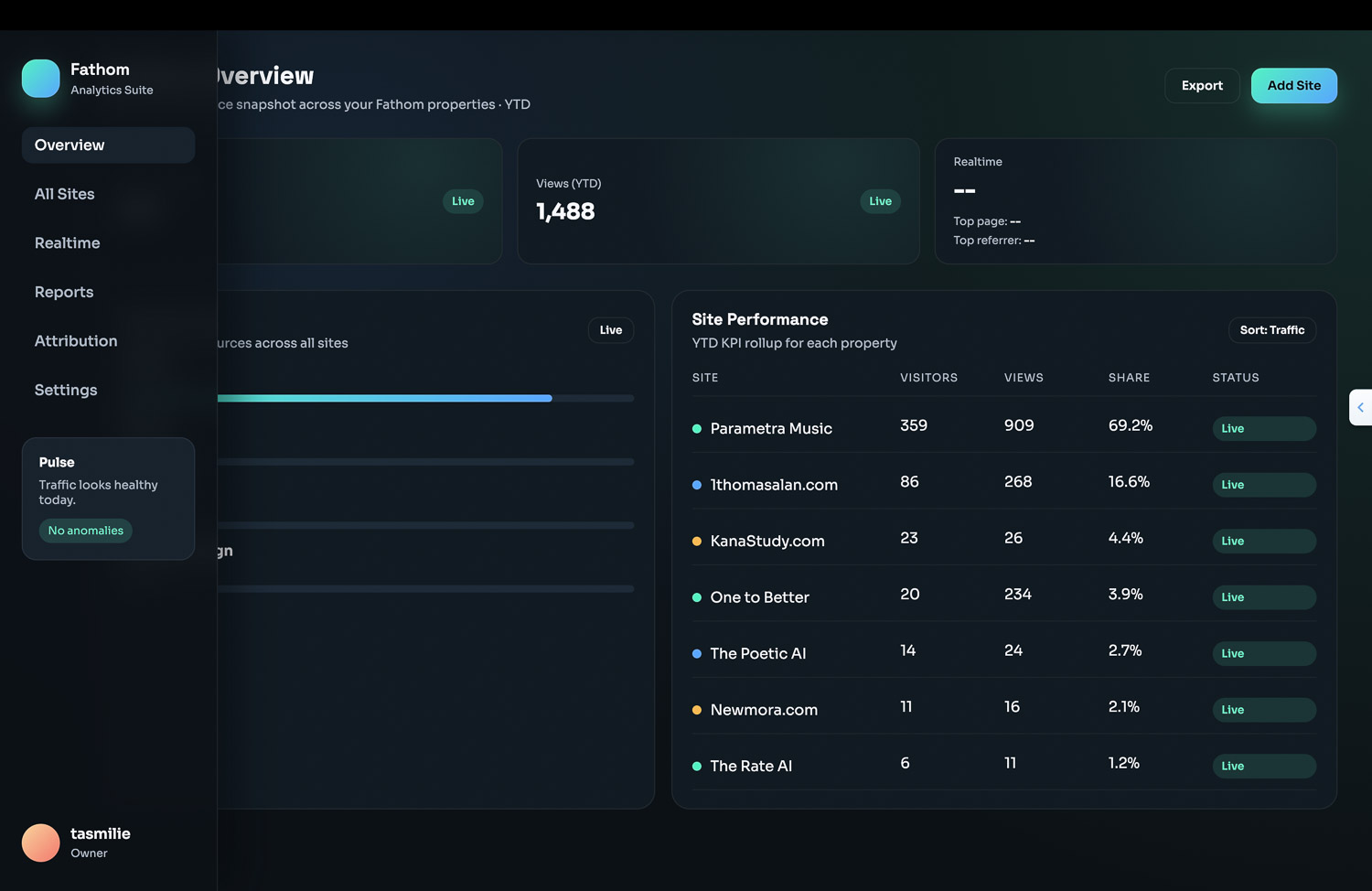Click the No anomalies badge in Pulse

coord(86,531)
